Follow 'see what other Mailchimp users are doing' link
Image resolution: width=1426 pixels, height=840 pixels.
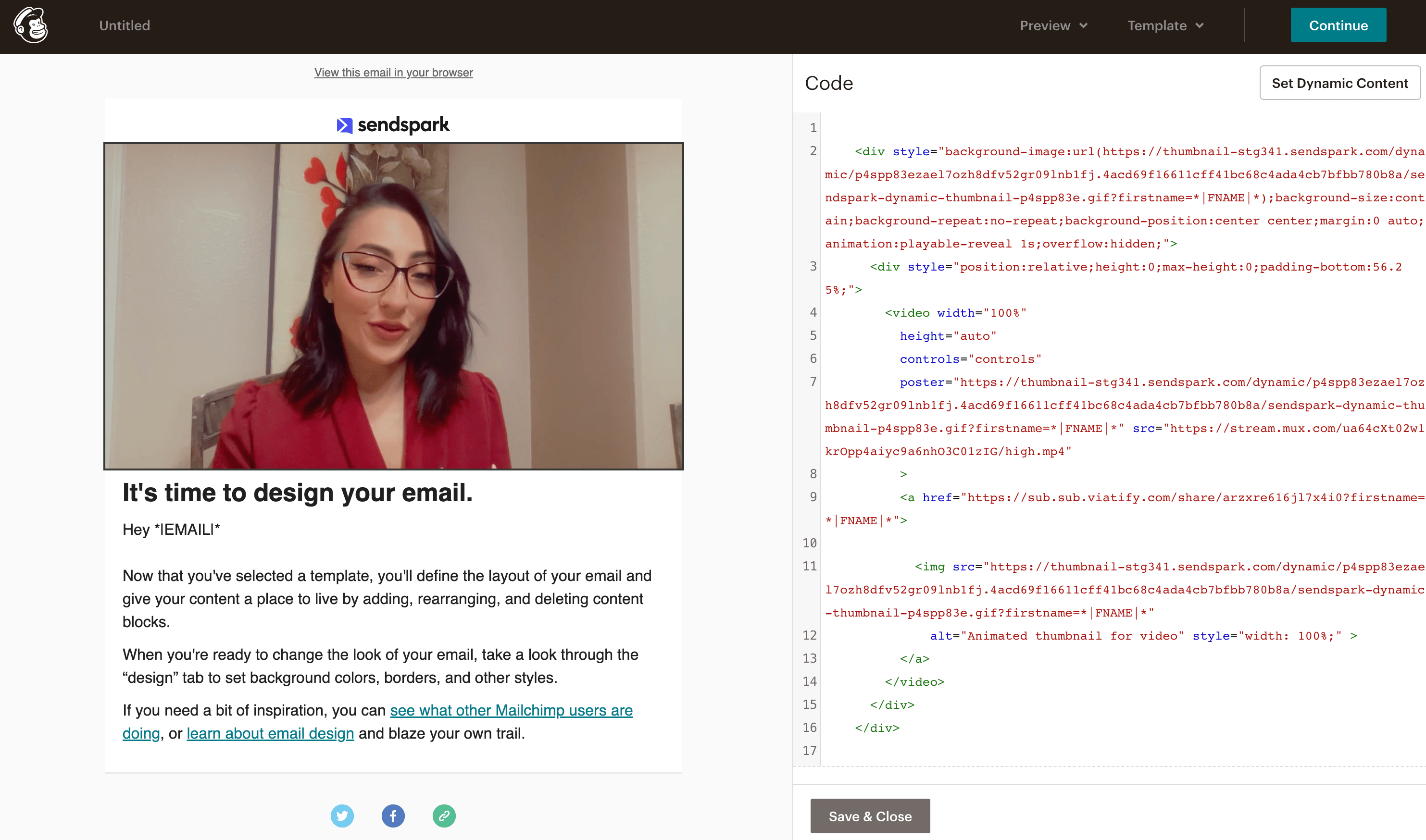(511, 710)
